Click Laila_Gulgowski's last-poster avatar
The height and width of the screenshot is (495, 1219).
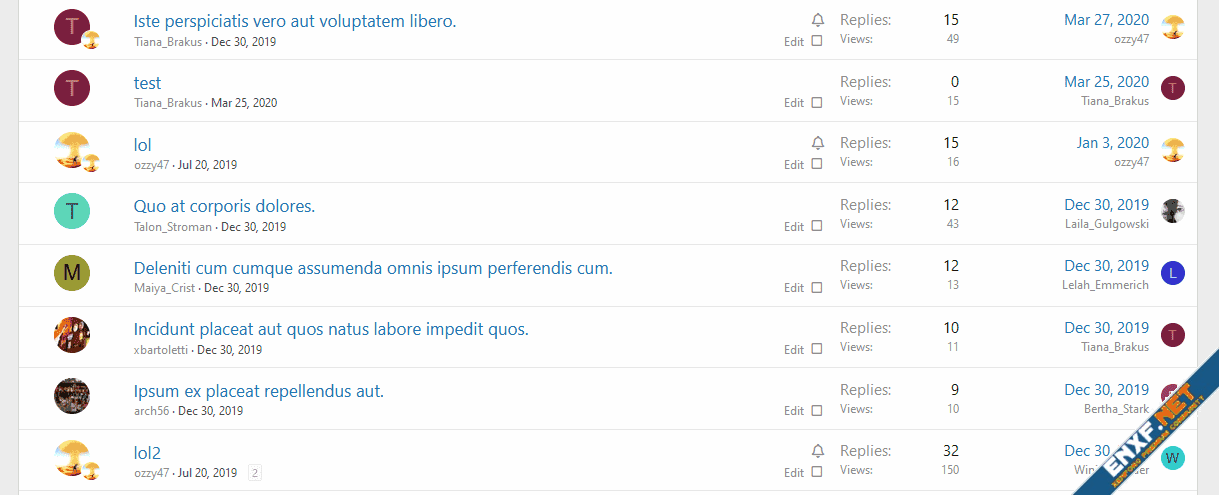pos(1173,211)
